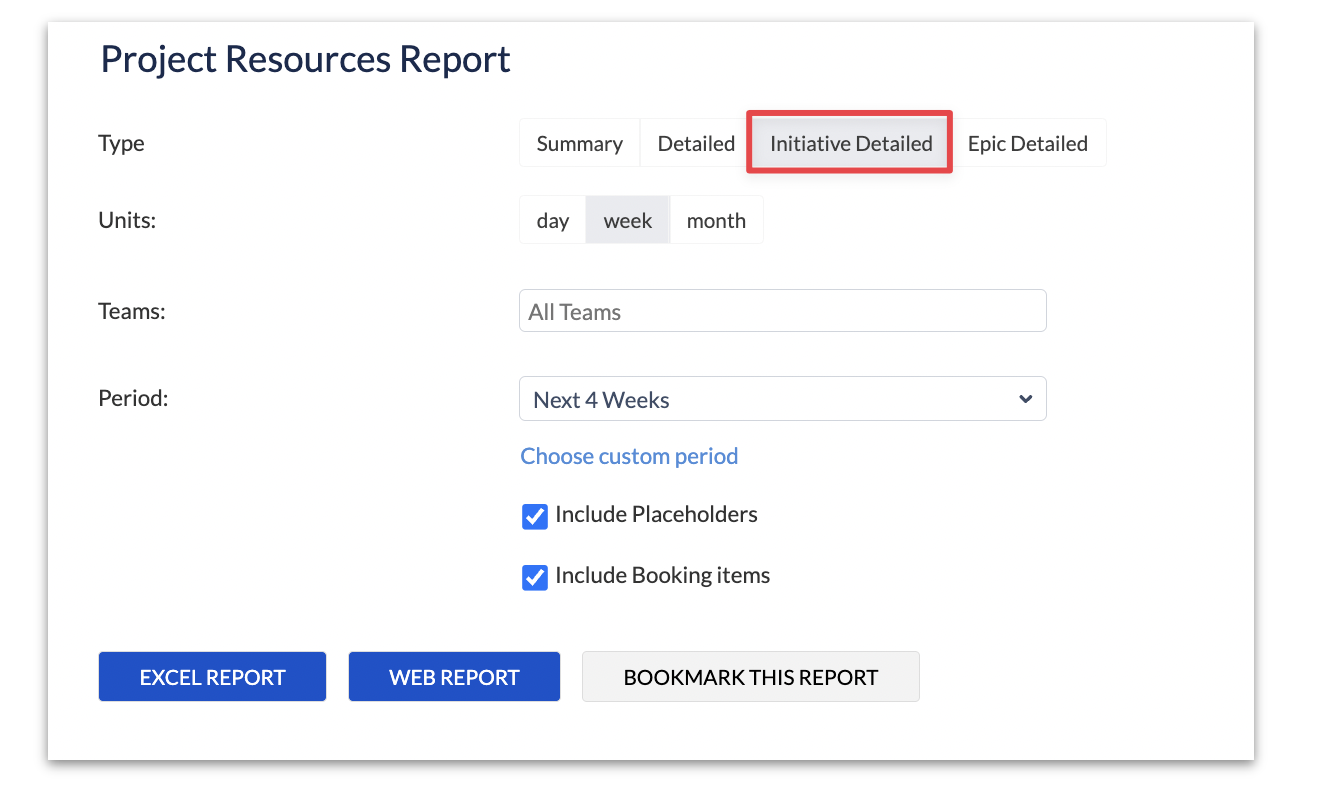Switch to the Detailed report type

click(696, 144)
